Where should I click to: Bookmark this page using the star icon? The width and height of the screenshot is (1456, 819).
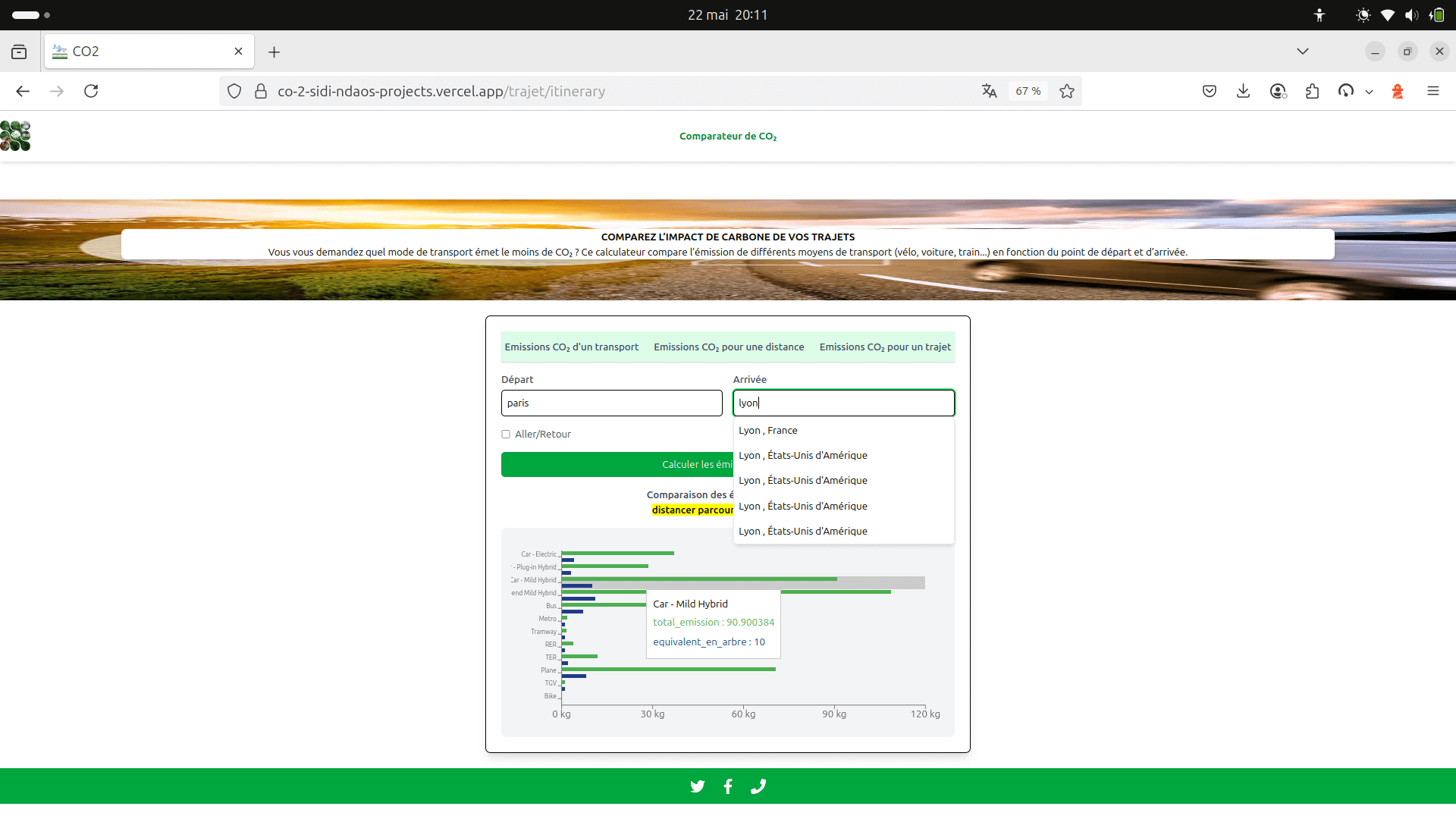pyautogui.click(x=1067, y=91)
